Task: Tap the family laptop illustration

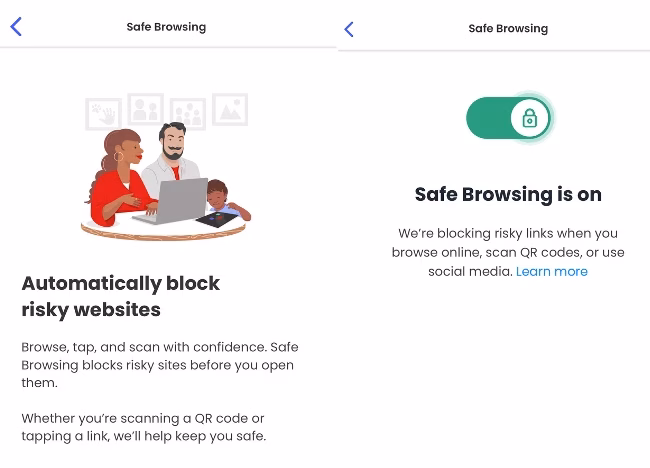Action: click(x=167, y=167)
